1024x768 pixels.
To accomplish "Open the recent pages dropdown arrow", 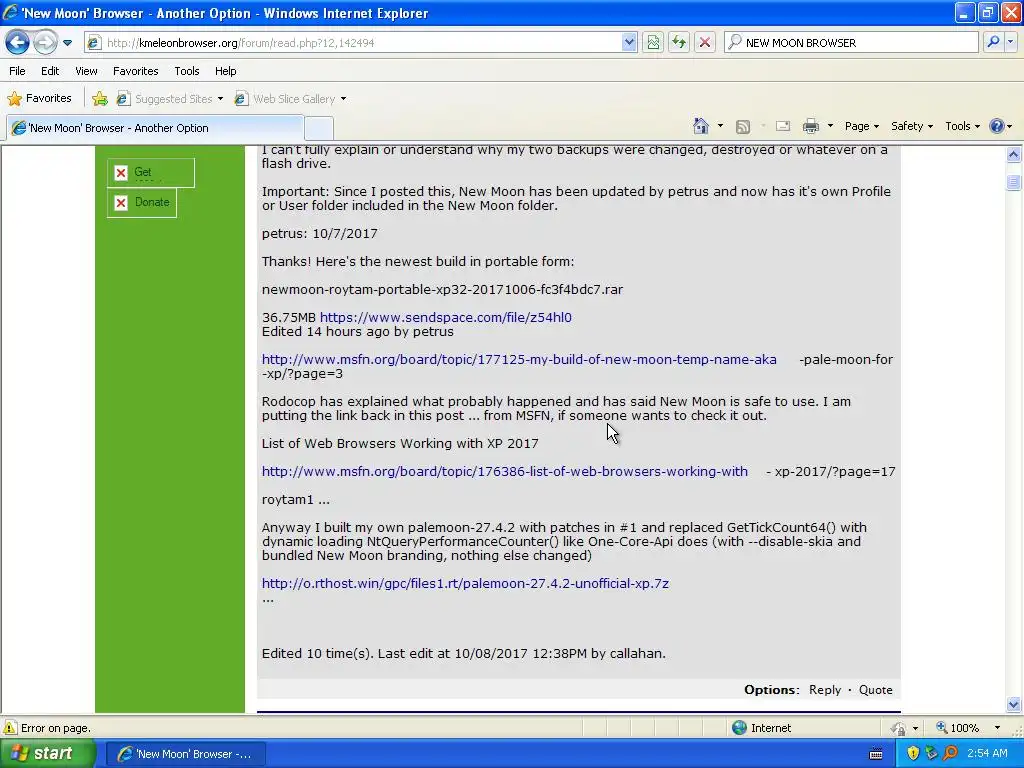I will click(67, 43).
